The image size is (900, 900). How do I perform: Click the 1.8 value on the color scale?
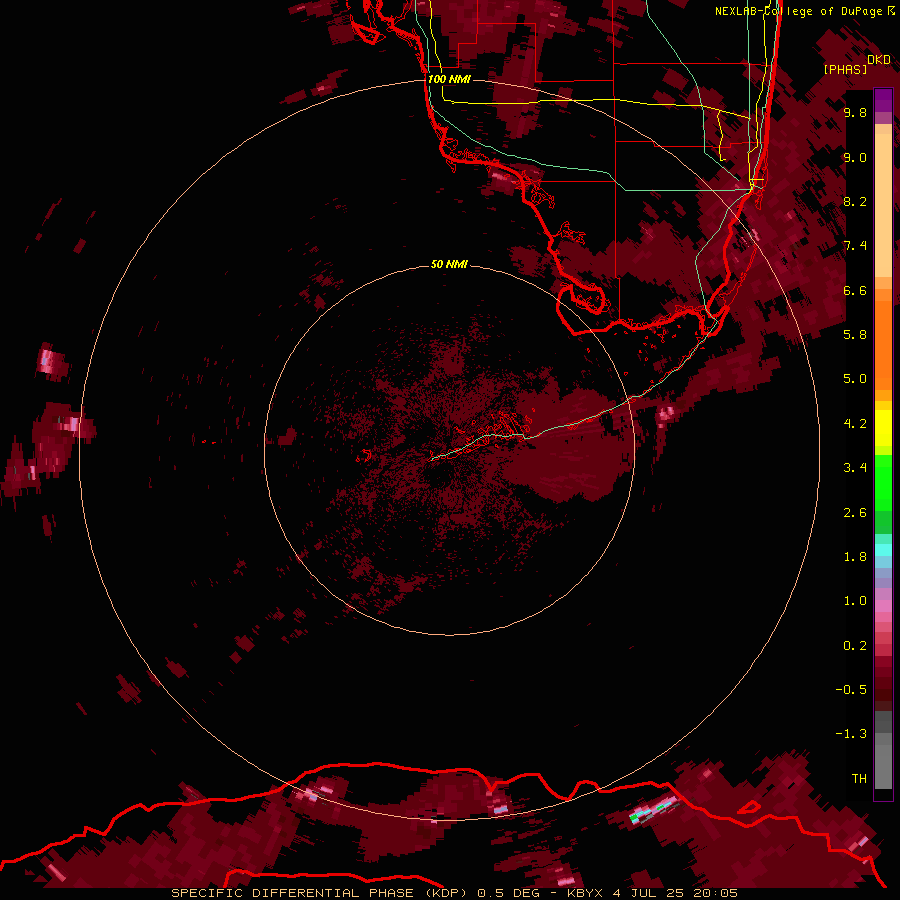[855, 557]
